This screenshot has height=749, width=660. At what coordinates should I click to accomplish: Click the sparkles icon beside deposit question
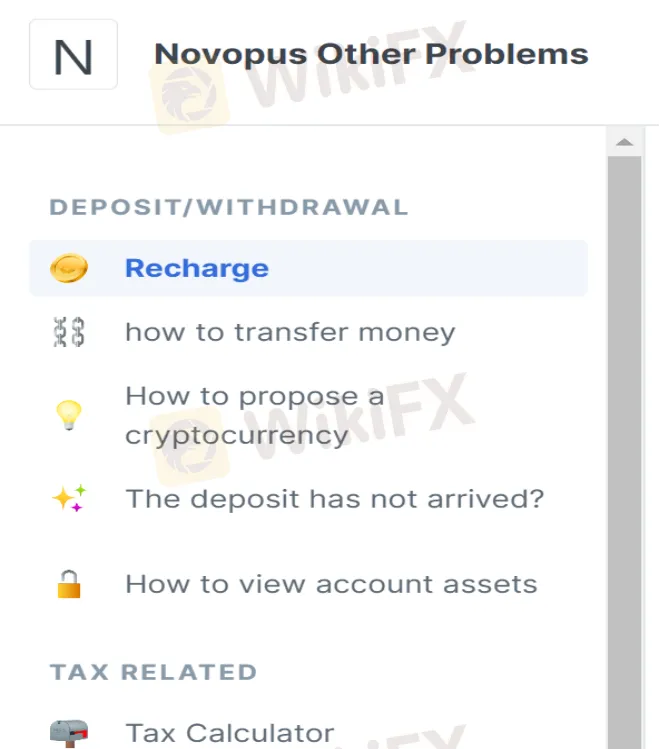[x=69, y=498]
